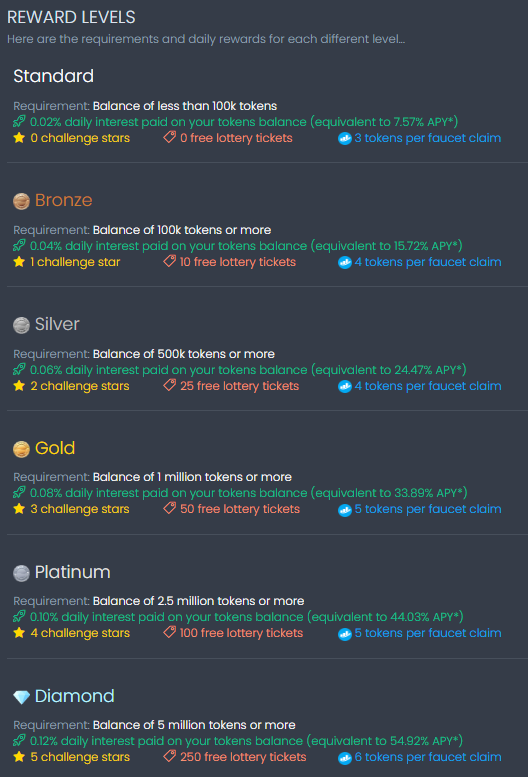The image size is (528, 777).
Task: Click the Diamond gem icon
Action: pyautogui.click(x=21, y=697)
